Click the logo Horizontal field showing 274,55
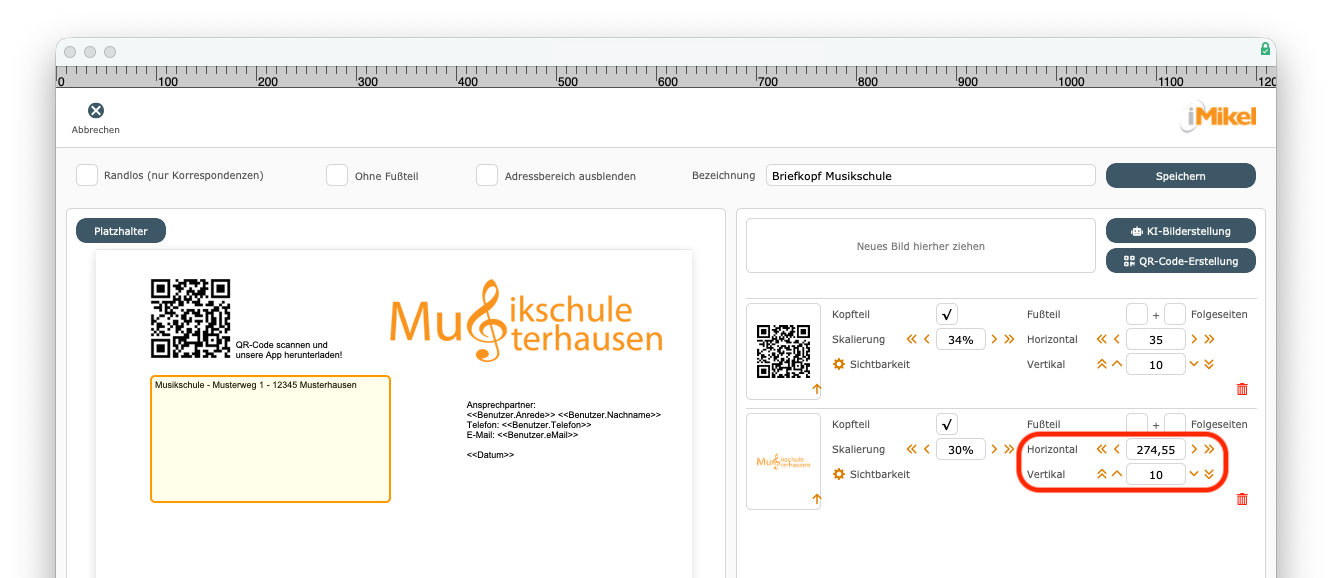1332x578 pixels. [x=1156, y=449]
